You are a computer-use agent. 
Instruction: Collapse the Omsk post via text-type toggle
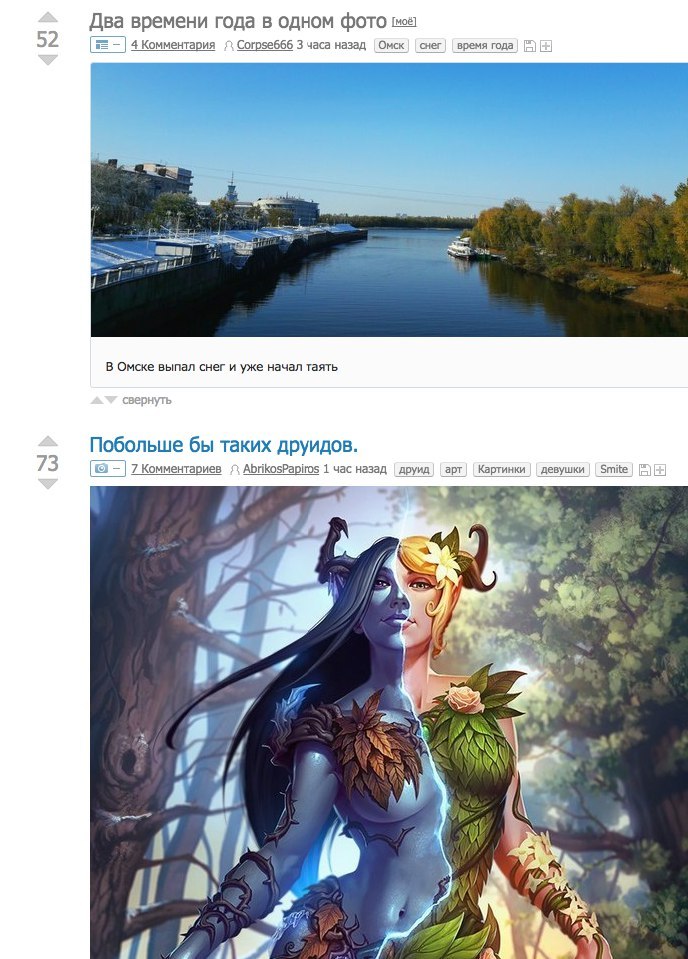click(x=108, y=45)
